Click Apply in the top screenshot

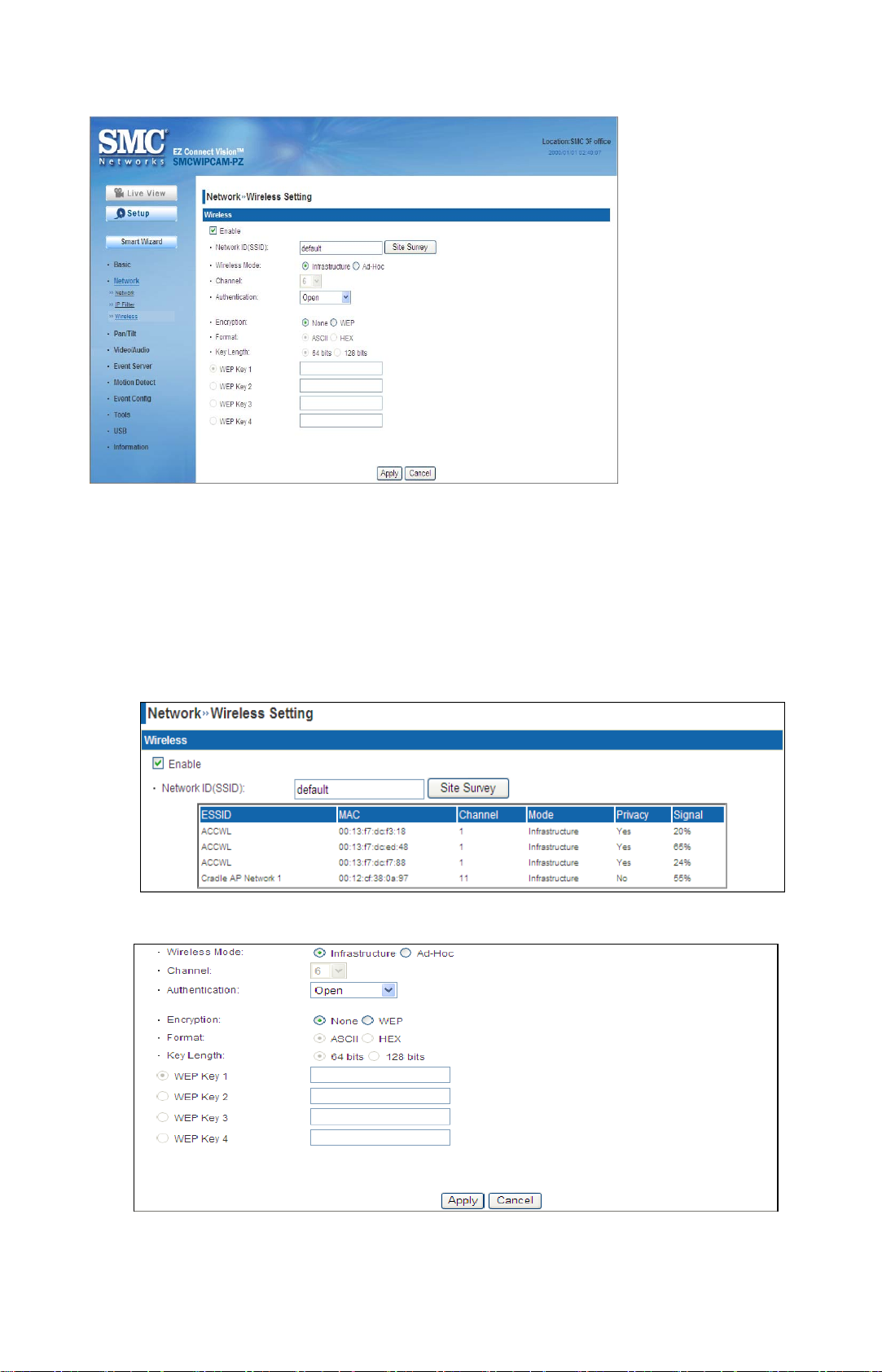(x=390, y=473)
